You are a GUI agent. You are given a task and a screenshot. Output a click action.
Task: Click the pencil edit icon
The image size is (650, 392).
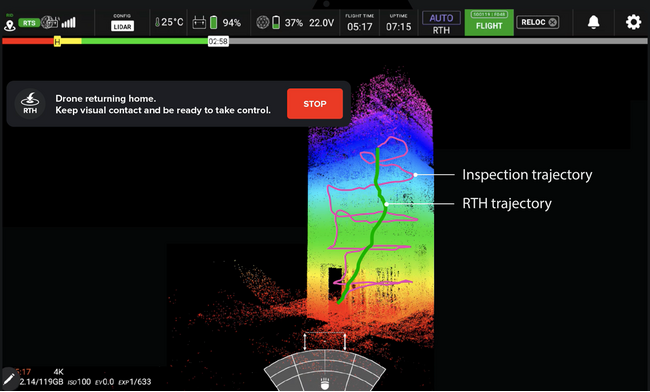click(9, 379)
